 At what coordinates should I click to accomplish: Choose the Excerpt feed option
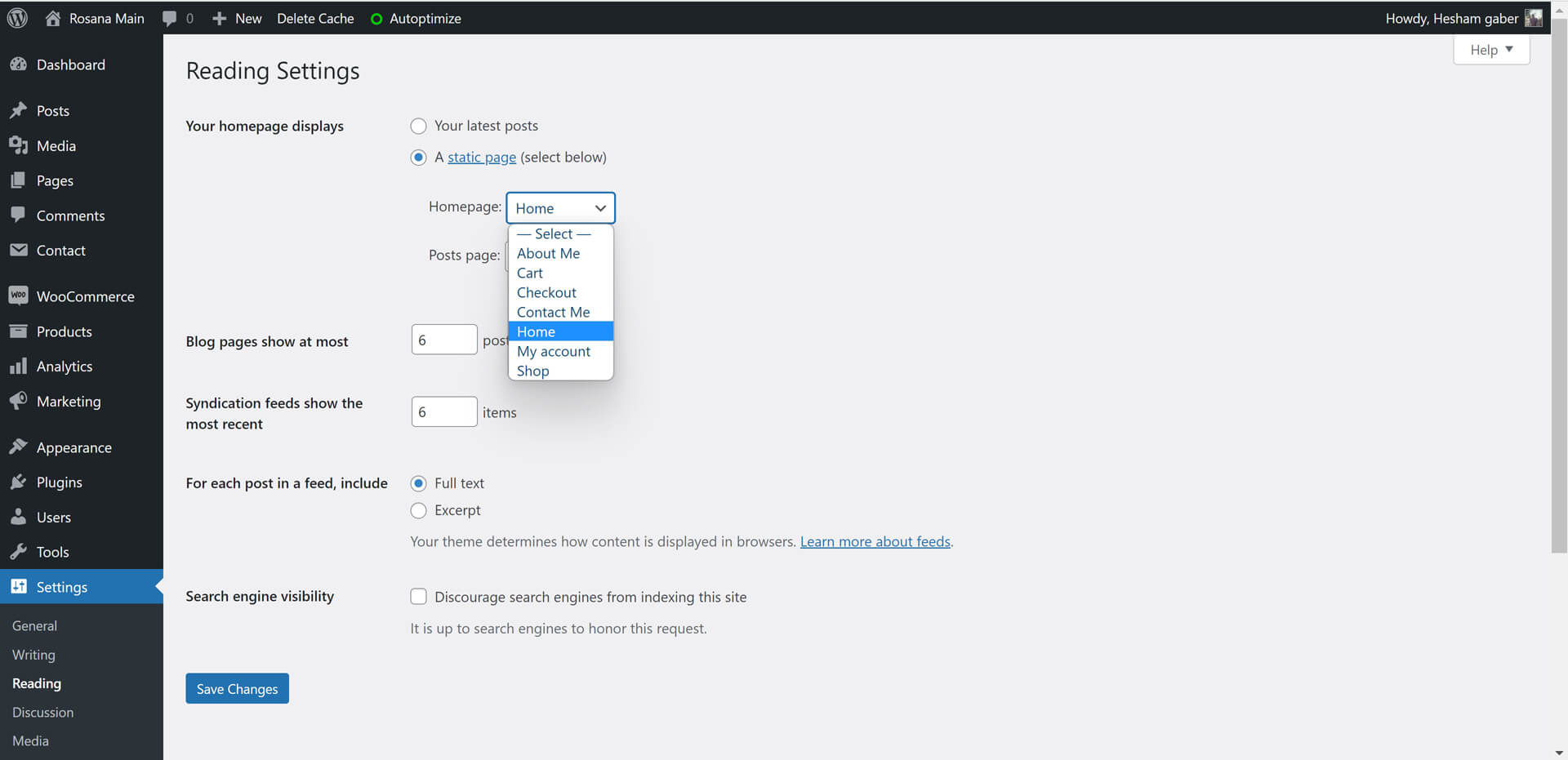click(x=418, y=511)
